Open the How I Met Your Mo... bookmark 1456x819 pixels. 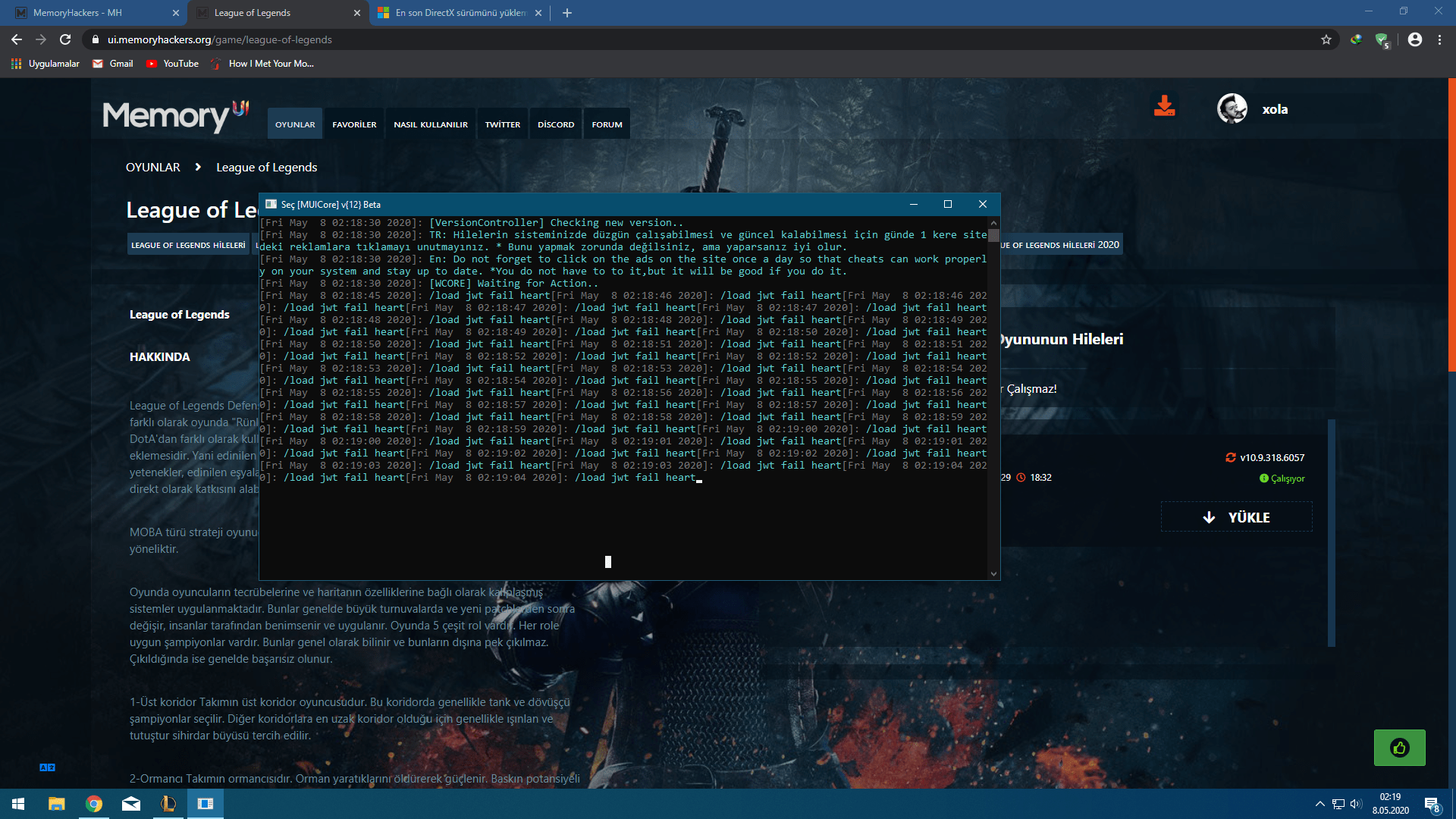262,64
